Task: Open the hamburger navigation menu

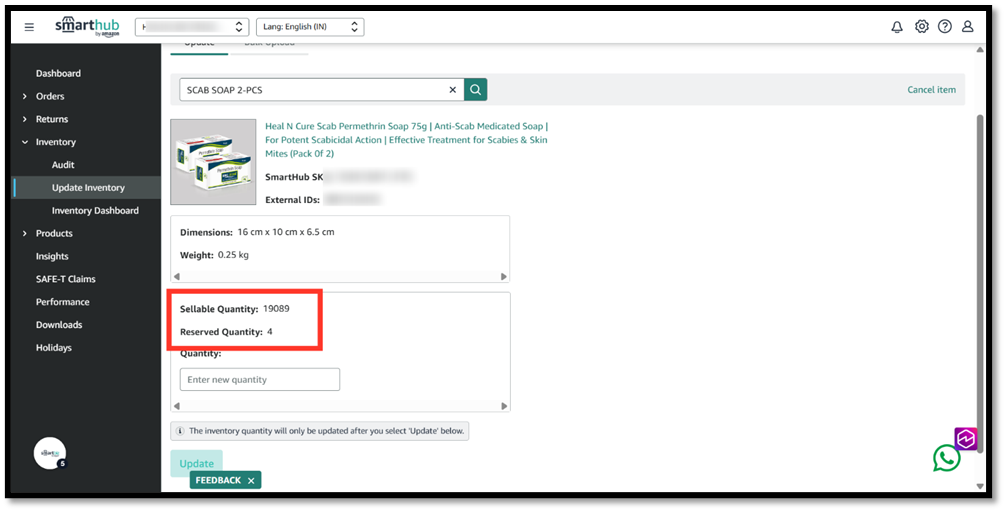Action: pyautogui.click(x=29, y=27)
